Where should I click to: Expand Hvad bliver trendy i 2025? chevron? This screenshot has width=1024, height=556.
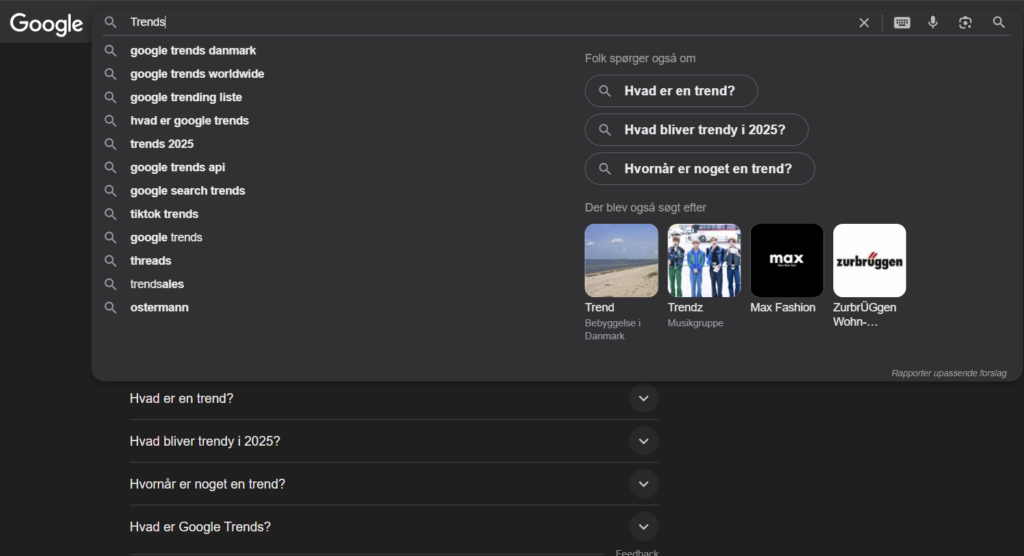[x=643, y=442]
